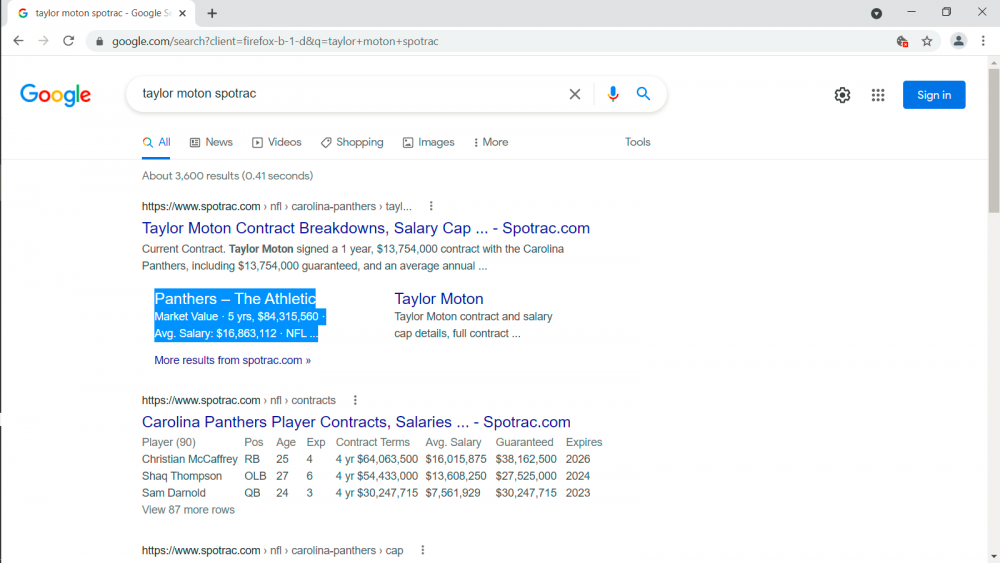Open options for Carolina Panthers contracts result
This screenshot has width=1000, height=563.
(355, 400)
